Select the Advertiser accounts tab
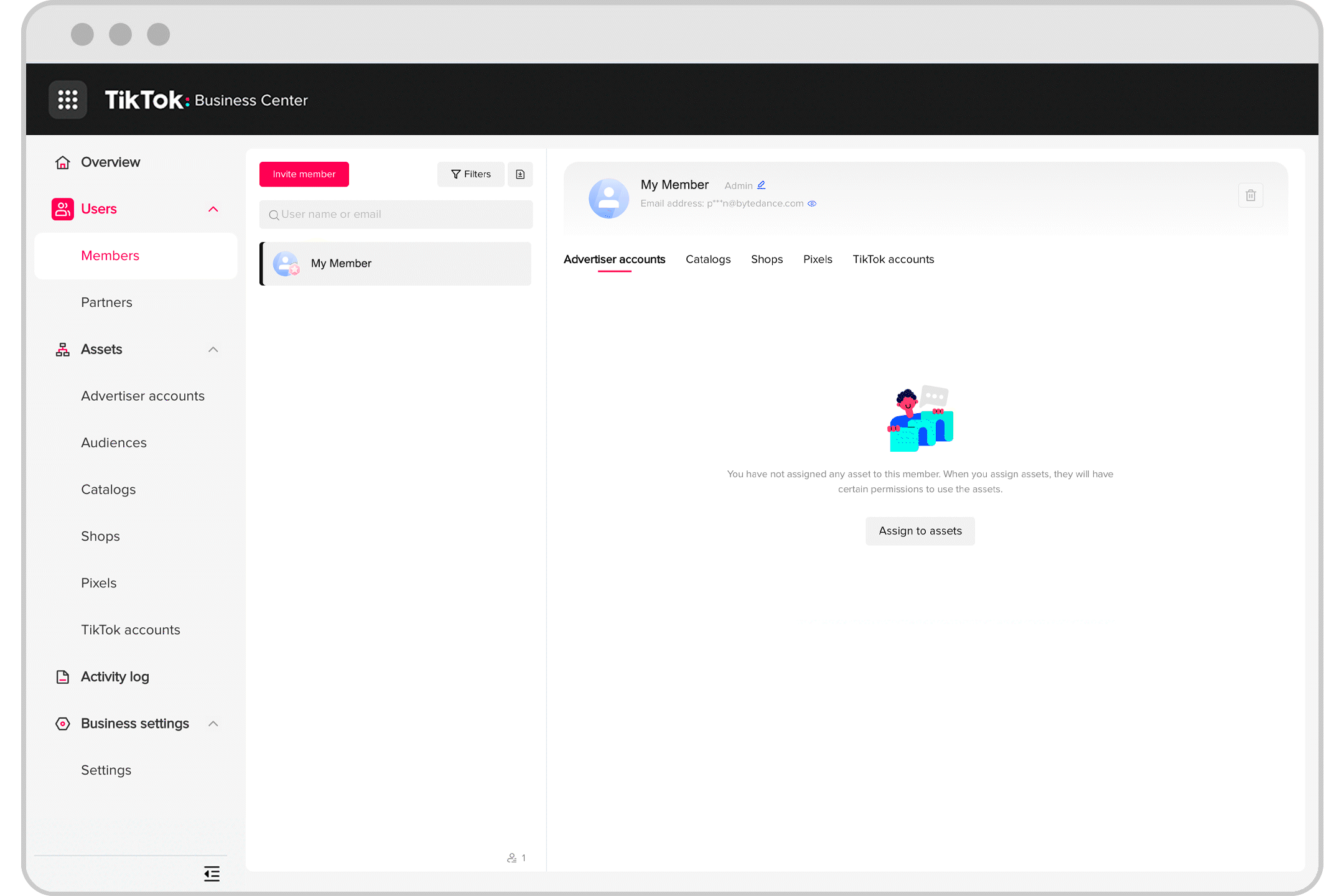 (614, 259)
